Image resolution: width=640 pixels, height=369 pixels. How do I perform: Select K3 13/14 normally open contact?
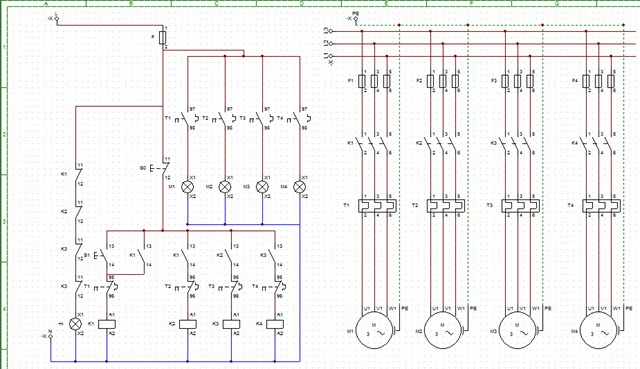(x=272, y=256)
